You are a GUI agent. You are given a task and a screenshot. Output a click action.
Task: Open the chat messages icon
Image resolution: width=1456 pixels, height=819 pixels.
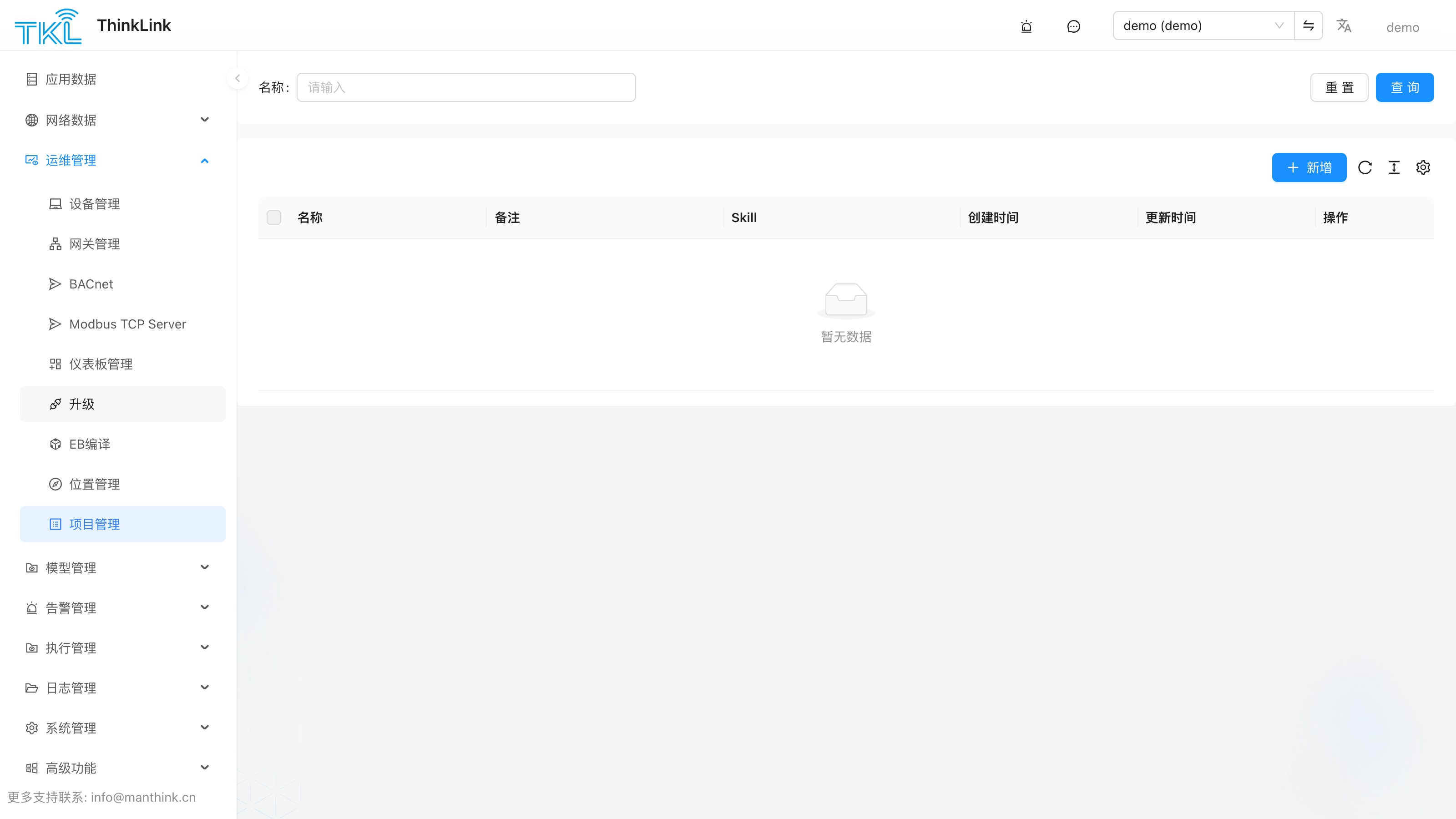pos(1073,26)
